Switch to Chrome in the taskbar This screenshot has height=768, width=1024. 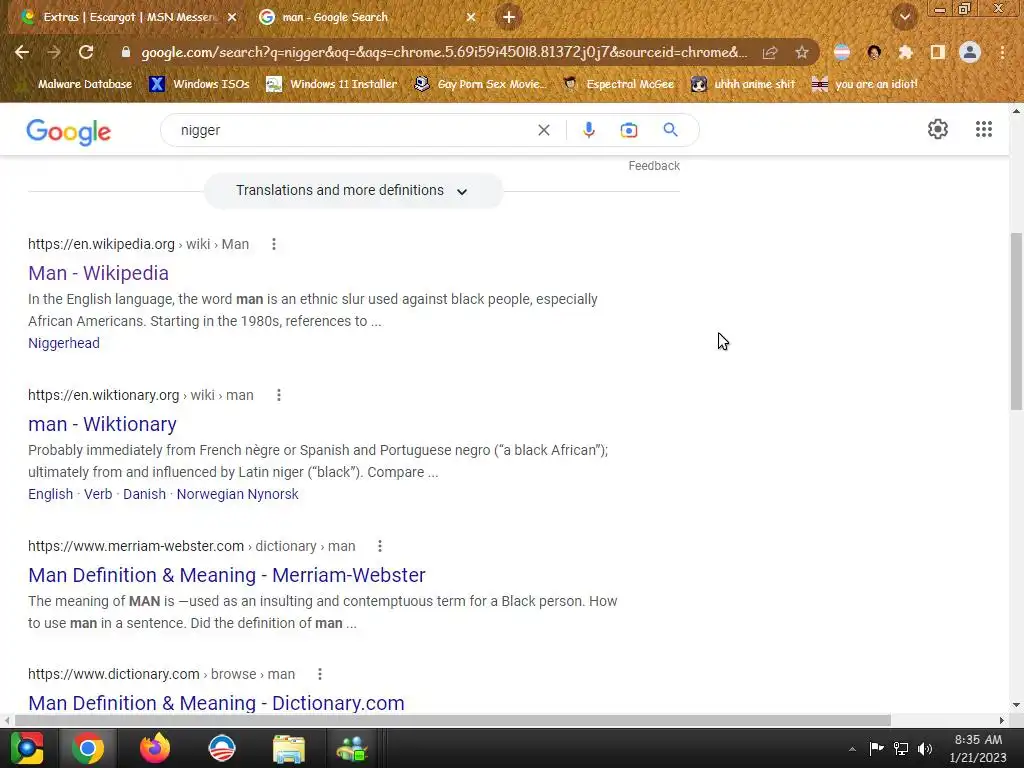[x=88, y=748]
